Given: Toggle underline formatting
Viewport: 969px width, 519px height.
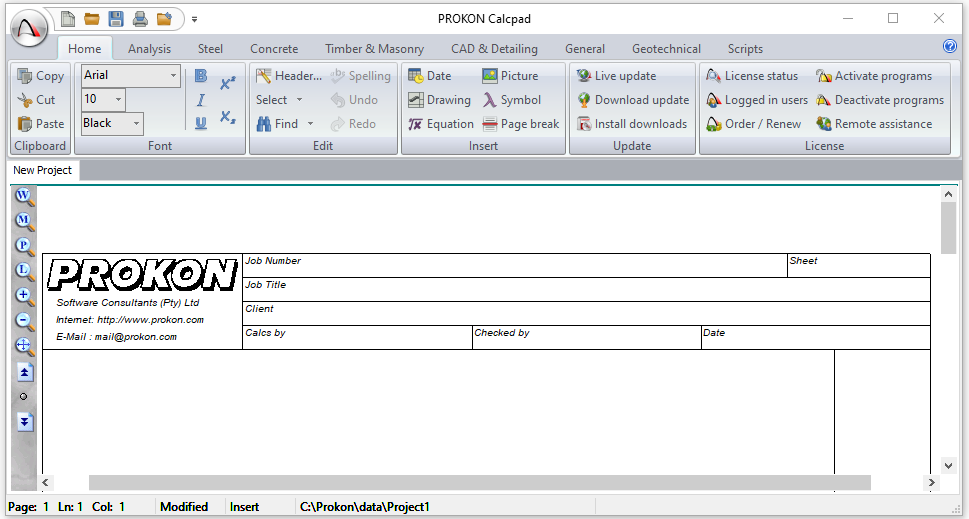Looking at the screenshot, I should pyautogui.click(x=201, y=123).
